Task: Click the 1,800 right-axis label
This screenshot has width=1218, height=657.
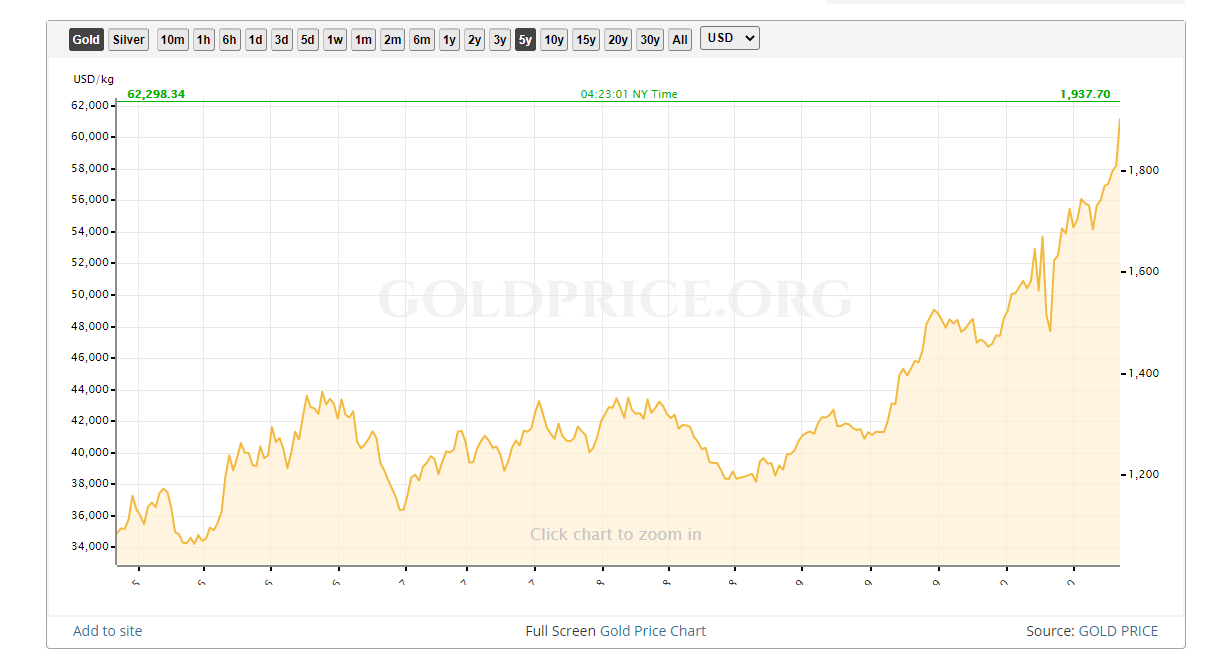Action: coord(1145,170)
